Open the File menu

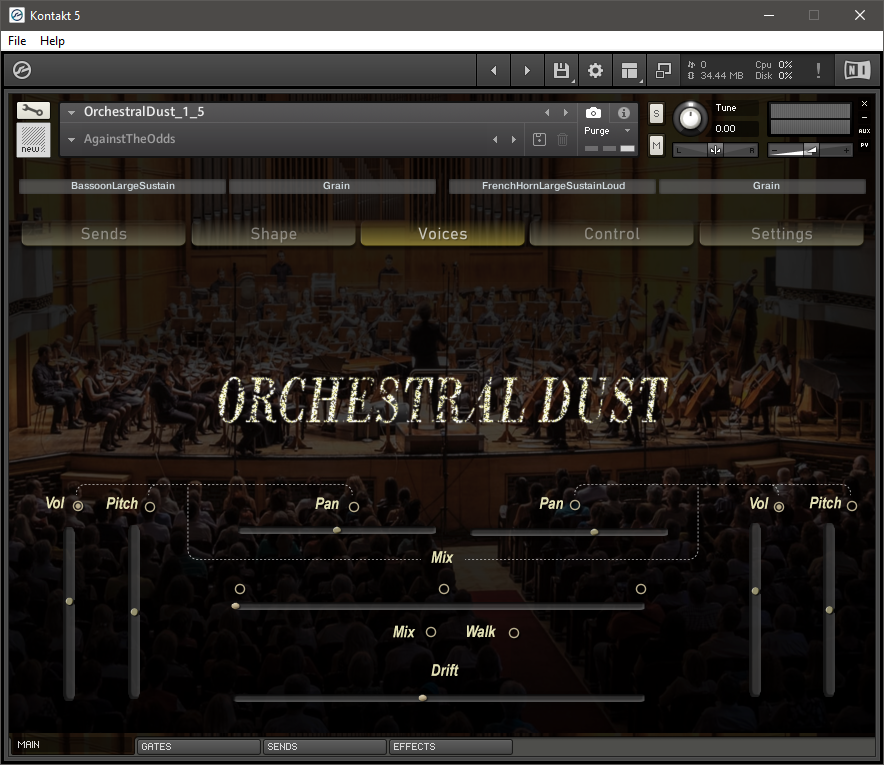tap(16, 41)
